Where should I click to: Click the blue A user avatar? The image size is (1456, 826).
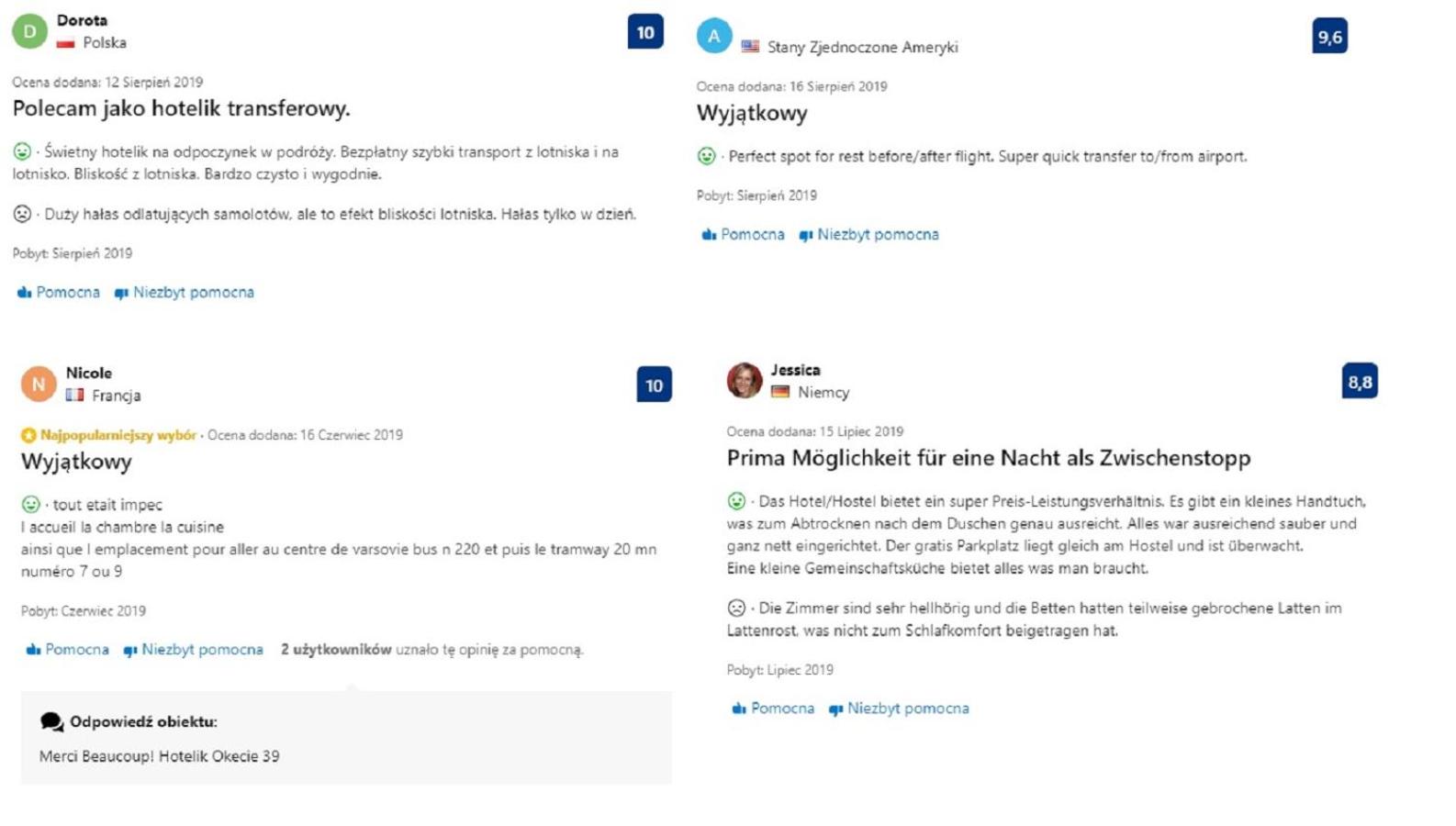[714, 36]
